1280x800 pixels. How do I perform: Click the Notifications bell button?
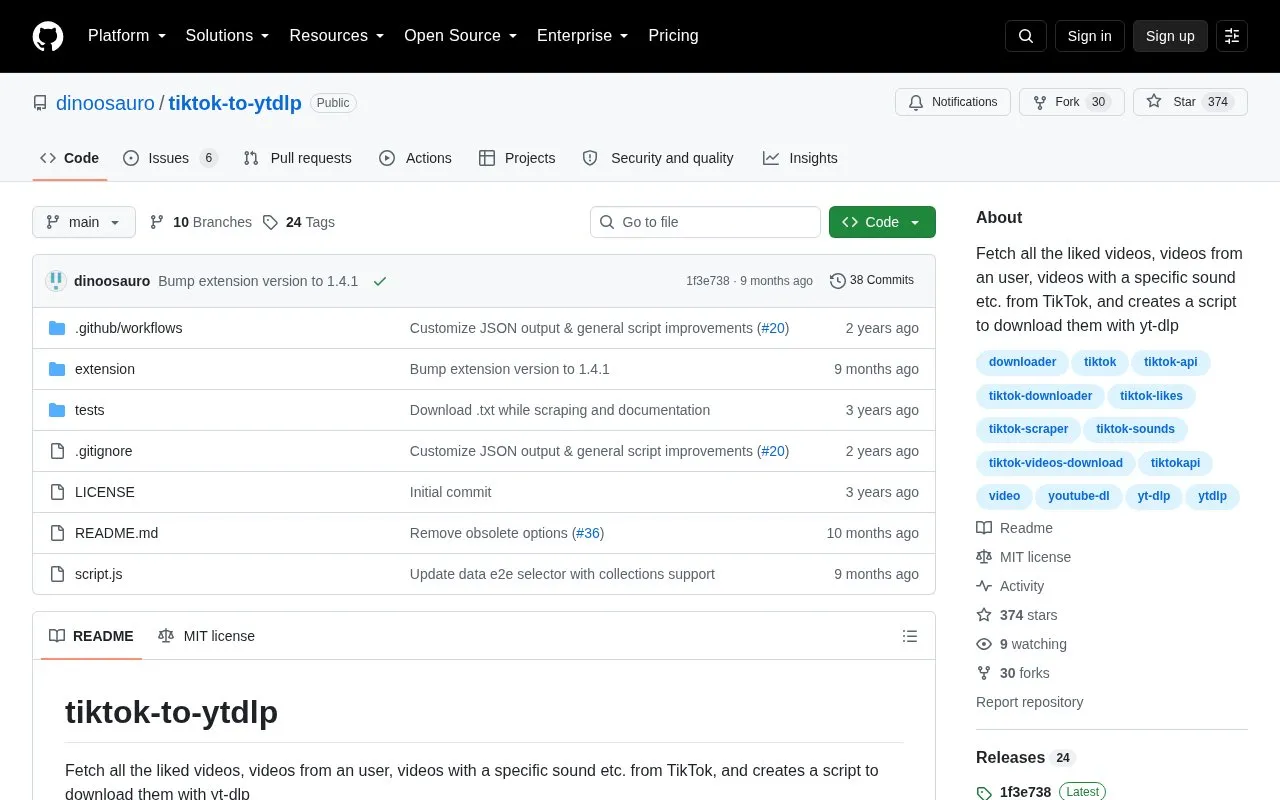953,102
